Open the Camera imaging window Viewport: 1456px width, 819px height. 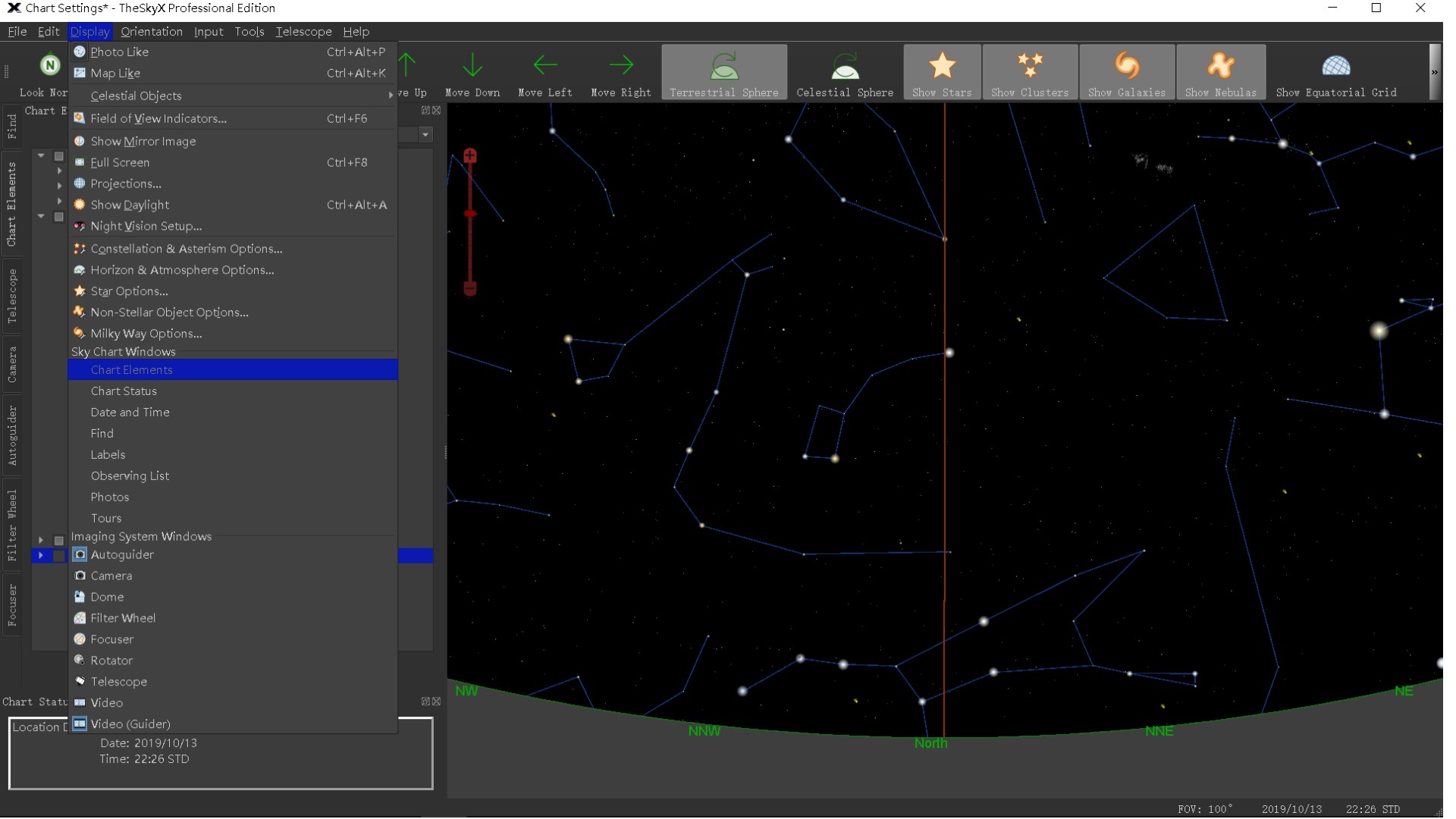point(233,576)
